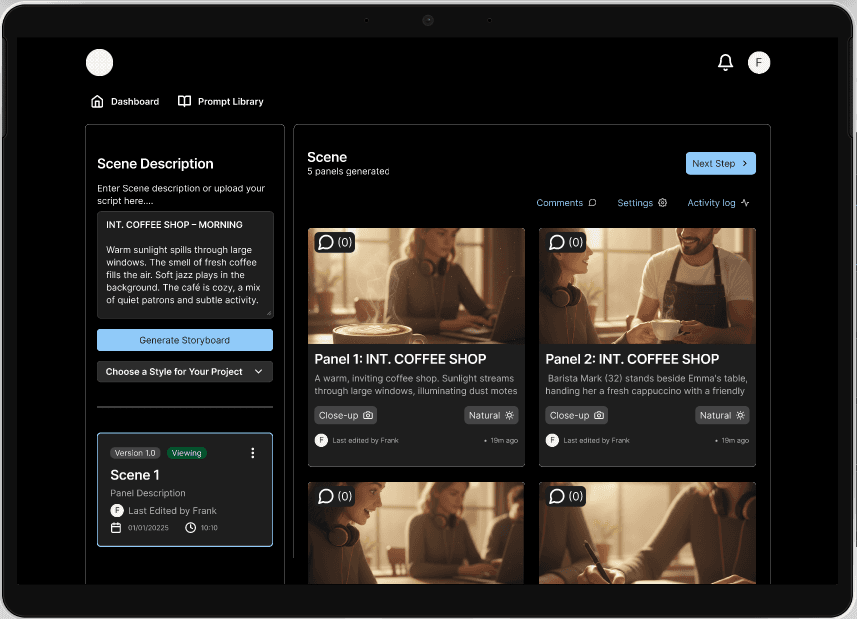Click Panel 1 description text
Screen dimensions: 857x619
(416, 385)
